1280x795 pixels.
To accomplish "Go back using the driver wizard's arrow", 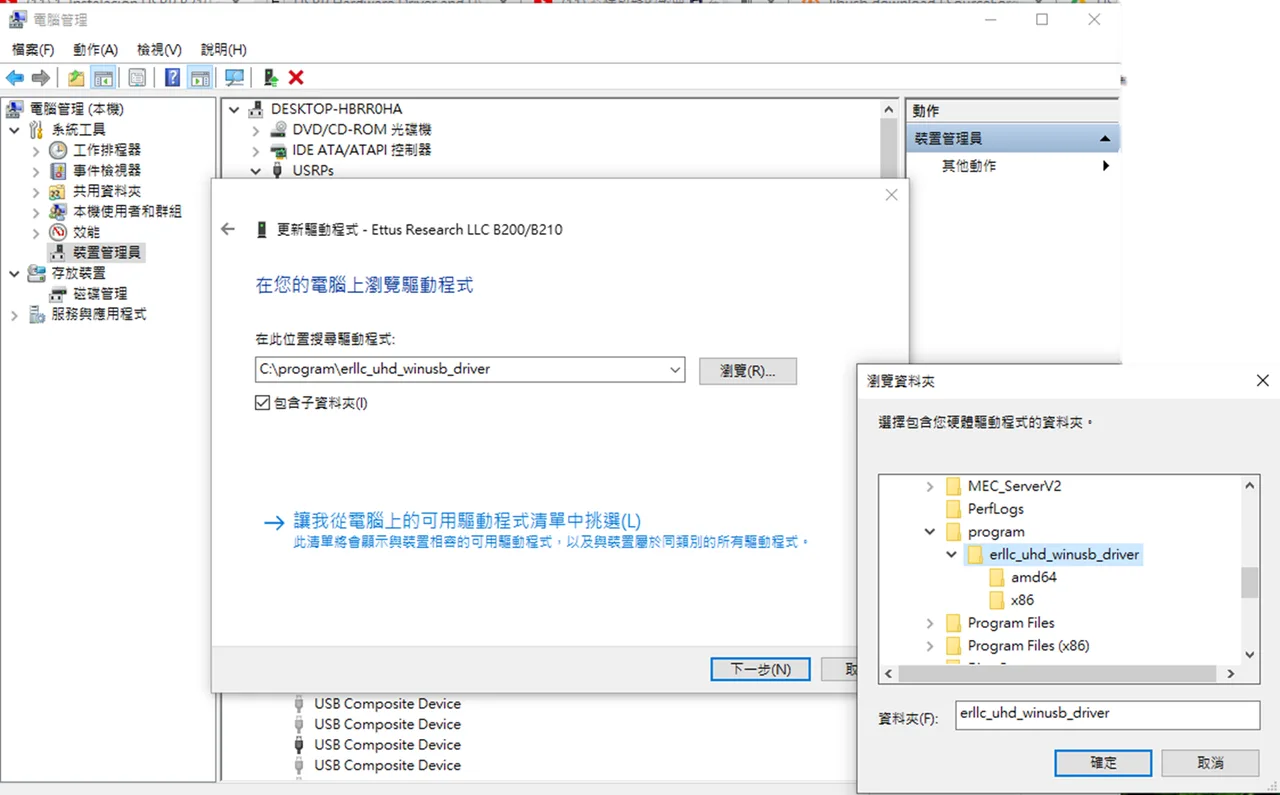I will 228,229.
